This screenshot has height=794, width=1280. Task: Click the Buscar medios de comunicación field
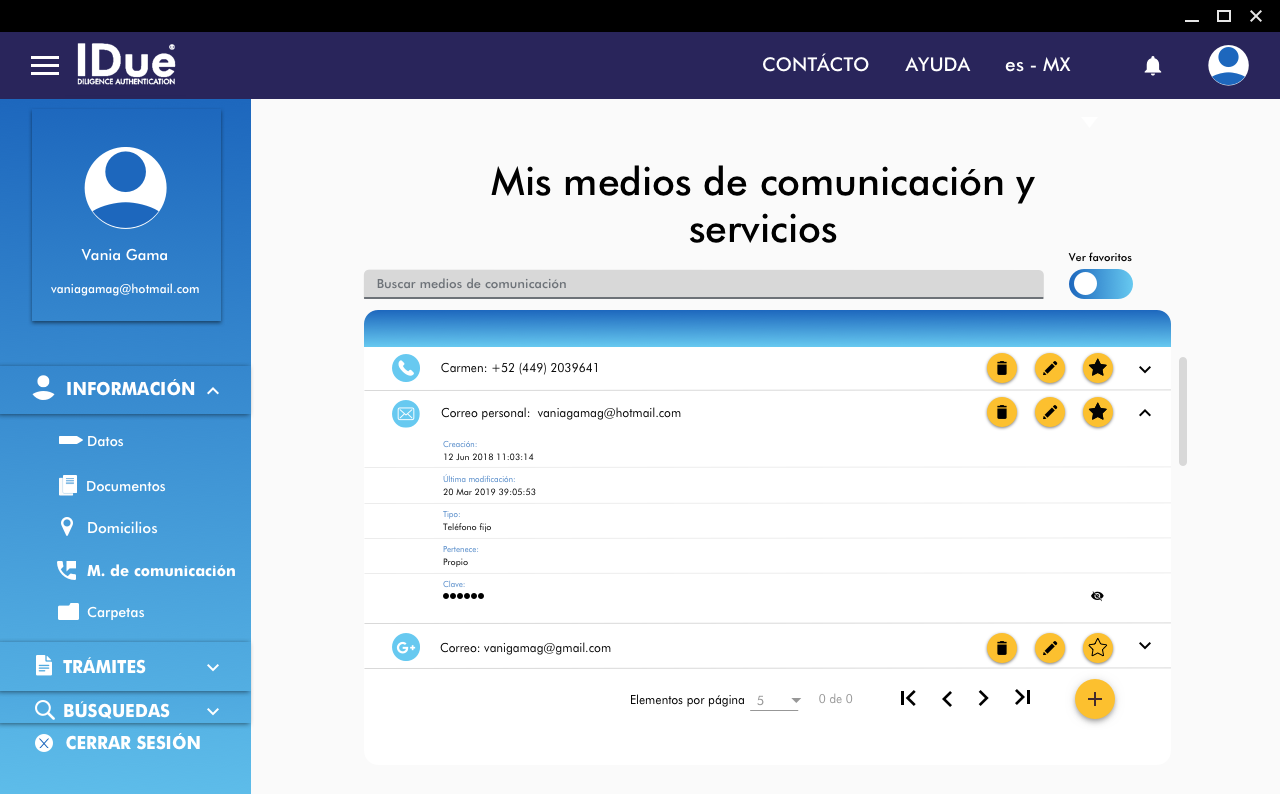point(703,284)
